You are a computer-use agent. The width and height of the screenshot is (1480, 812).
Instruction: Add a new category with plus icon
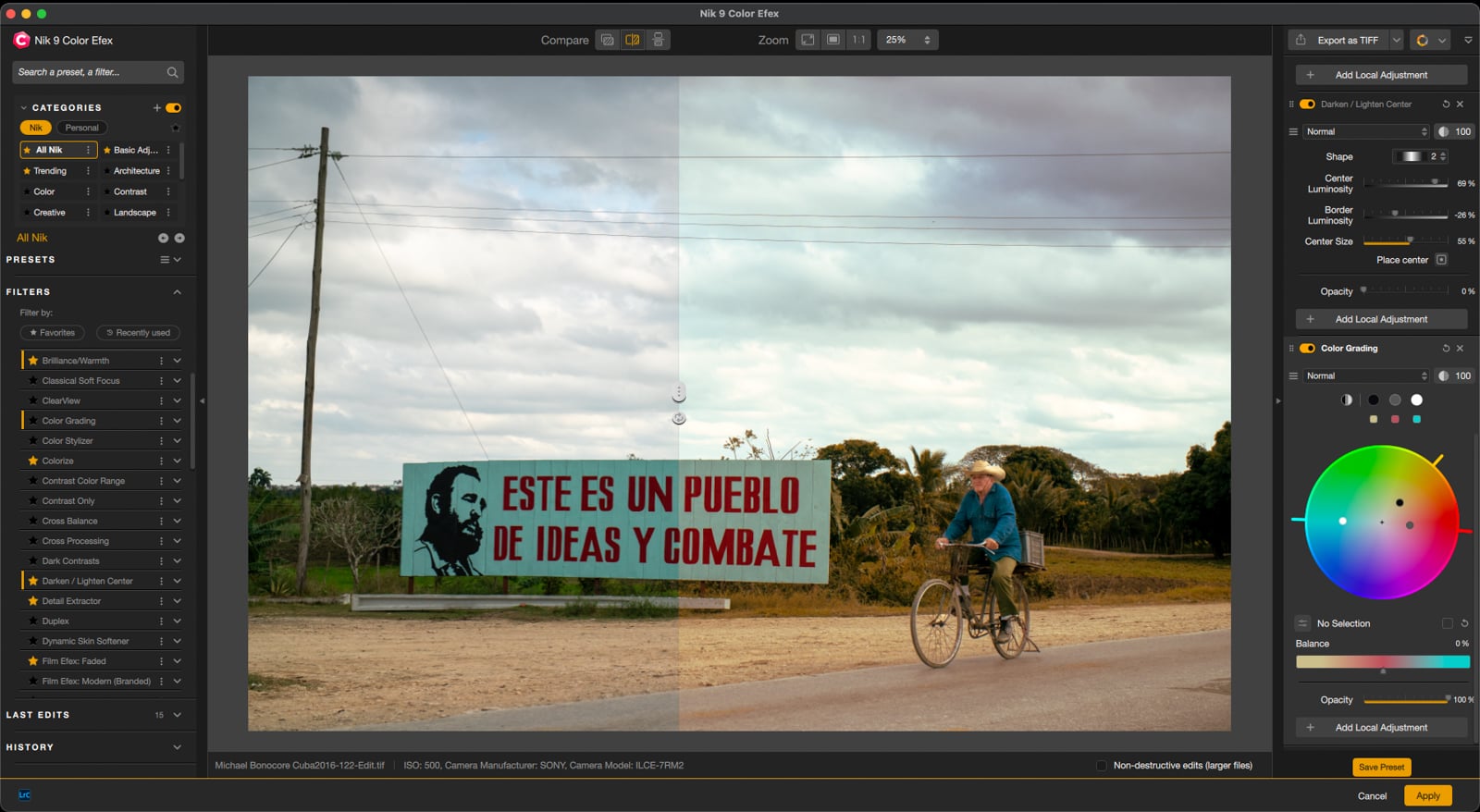pos(156,108)
